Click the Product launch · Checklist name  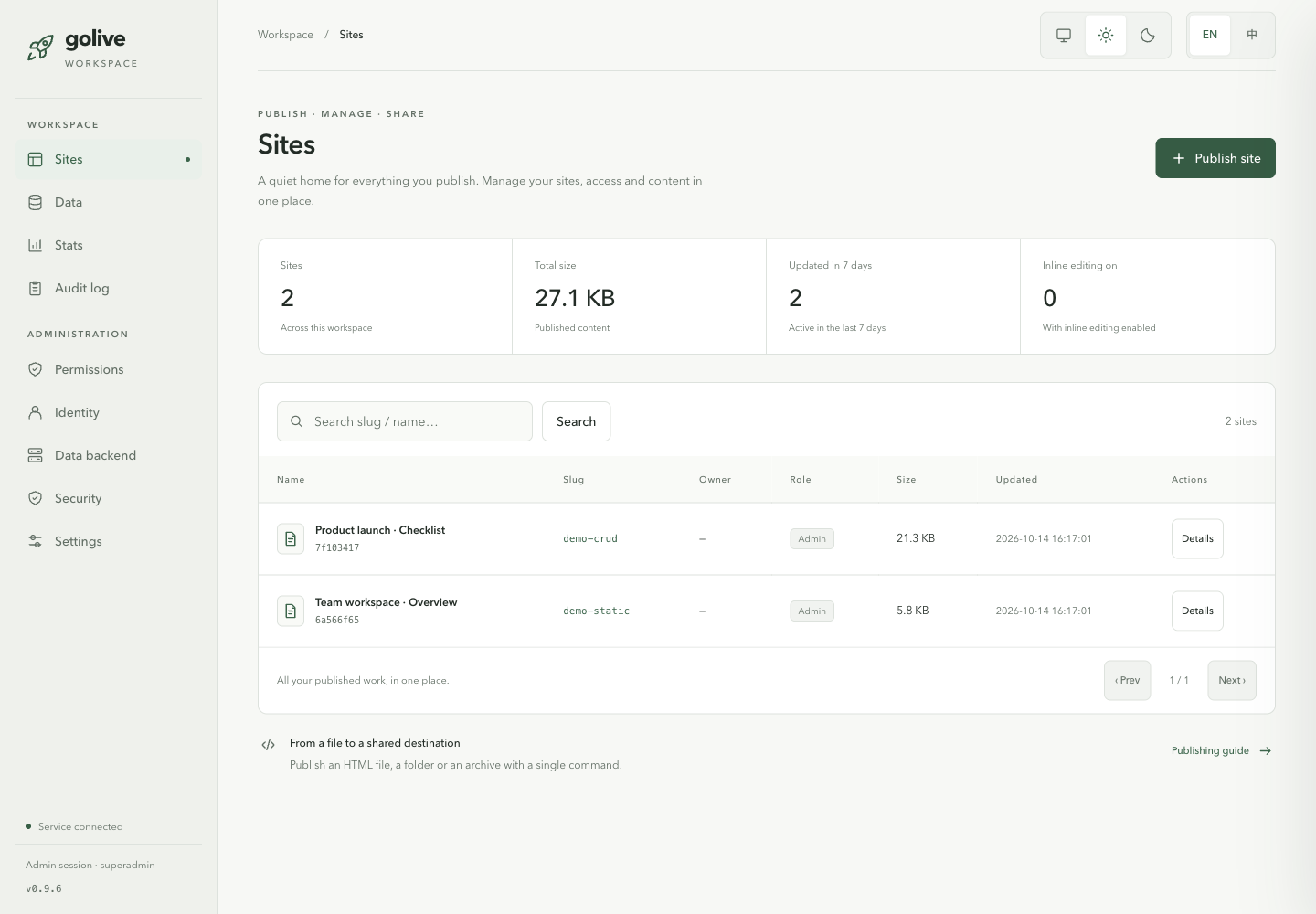tap(380, 530)
